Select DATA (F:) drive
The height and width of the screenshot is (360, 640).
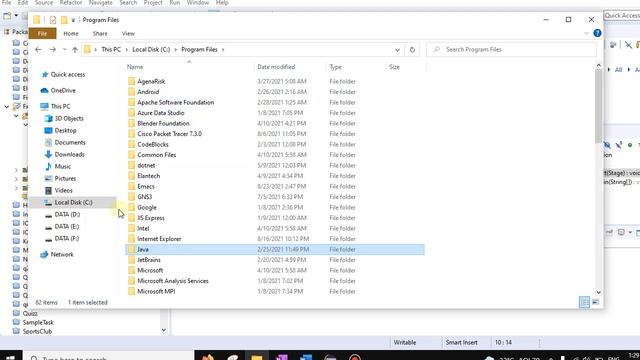(x=62, y=238)
